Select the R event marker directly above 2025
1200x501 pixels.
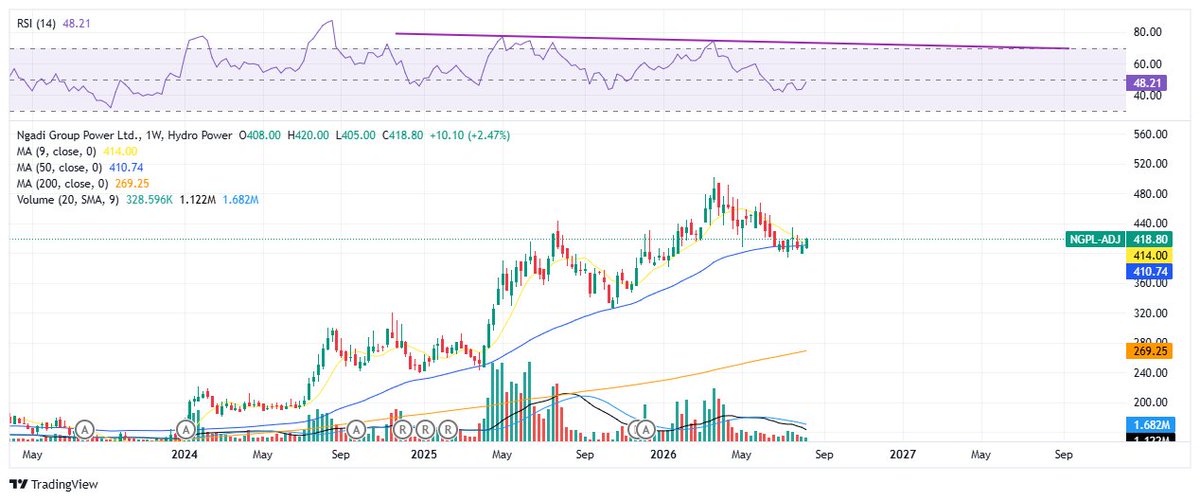tap(426, 428)
